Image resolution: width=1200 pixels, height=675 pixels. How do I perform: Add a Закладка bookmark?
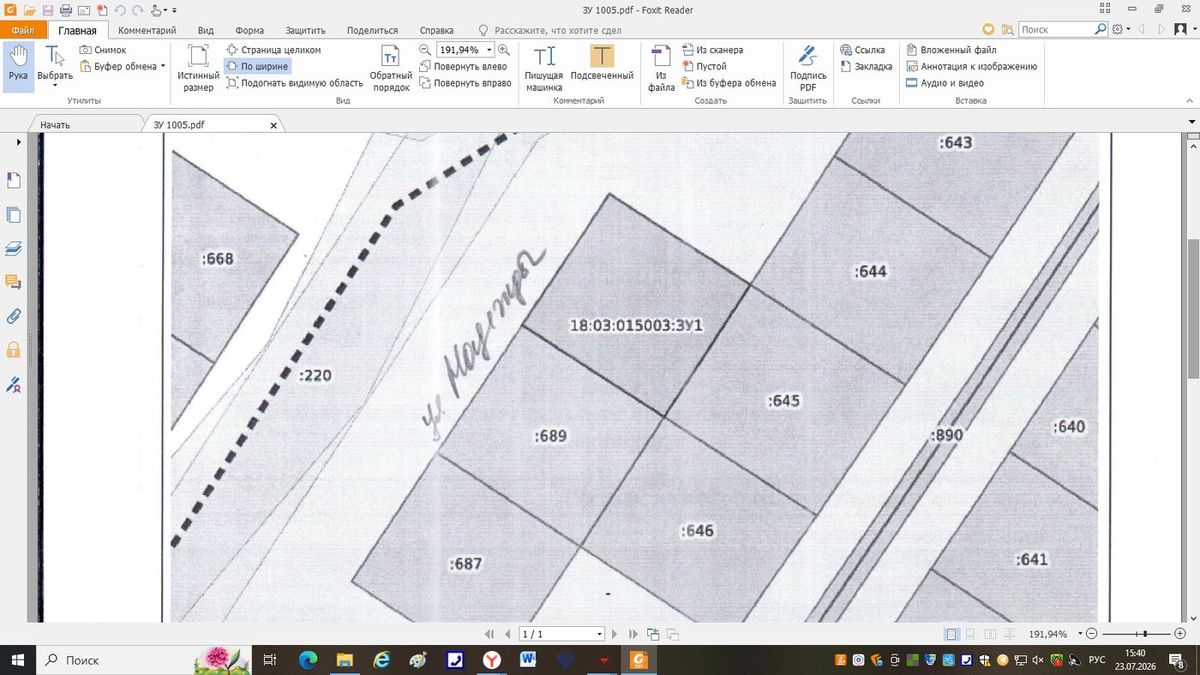pyautogui.click(x=866, y=66)
